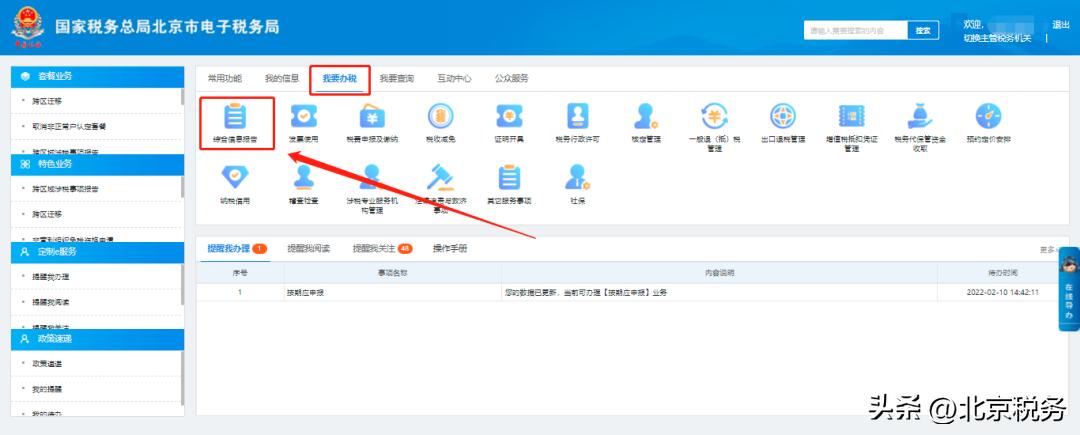Open online assistant avatar on right edge

[1069, 264]
